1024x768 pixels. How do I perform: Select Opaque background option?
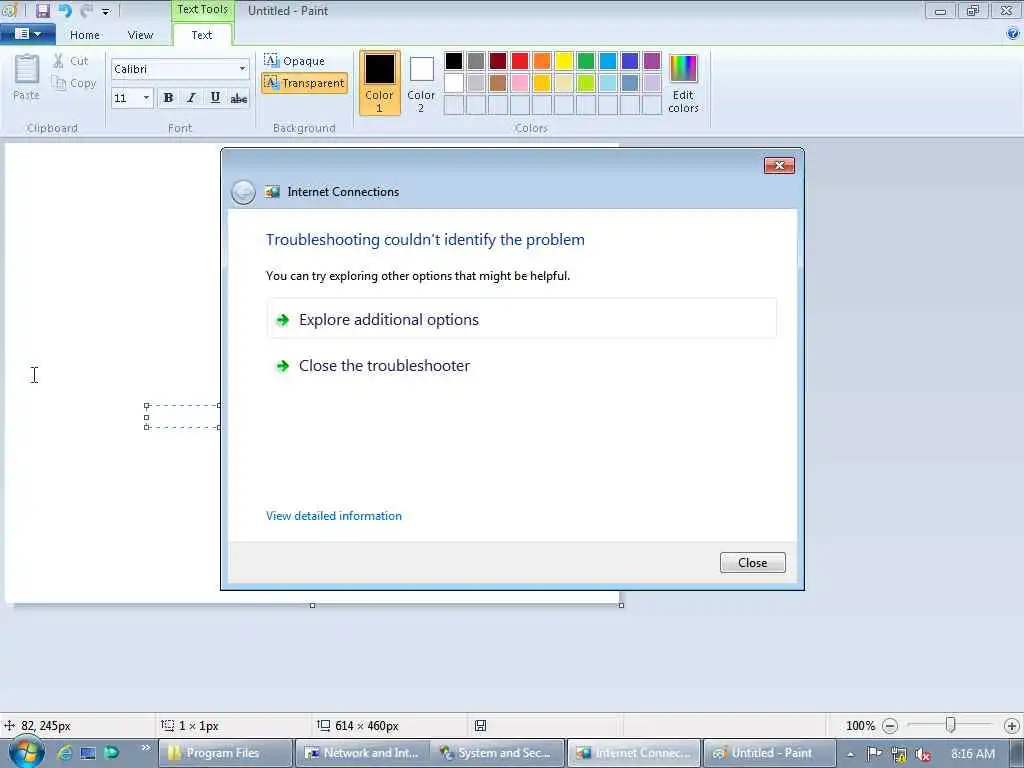click(x=294, y=61)
